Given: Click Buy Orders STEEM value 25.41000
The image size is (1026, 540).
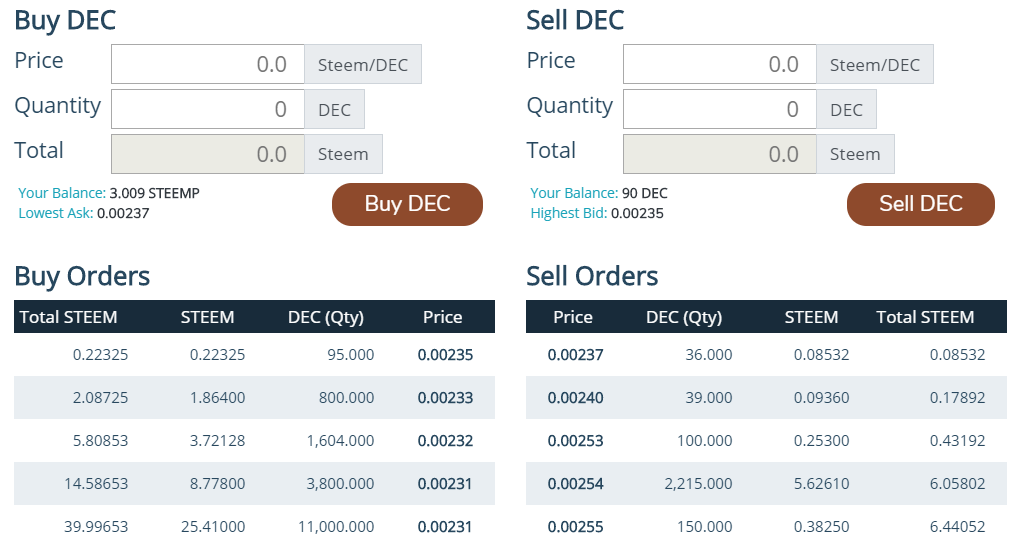Looking at the screenshot, I should 213,527.
